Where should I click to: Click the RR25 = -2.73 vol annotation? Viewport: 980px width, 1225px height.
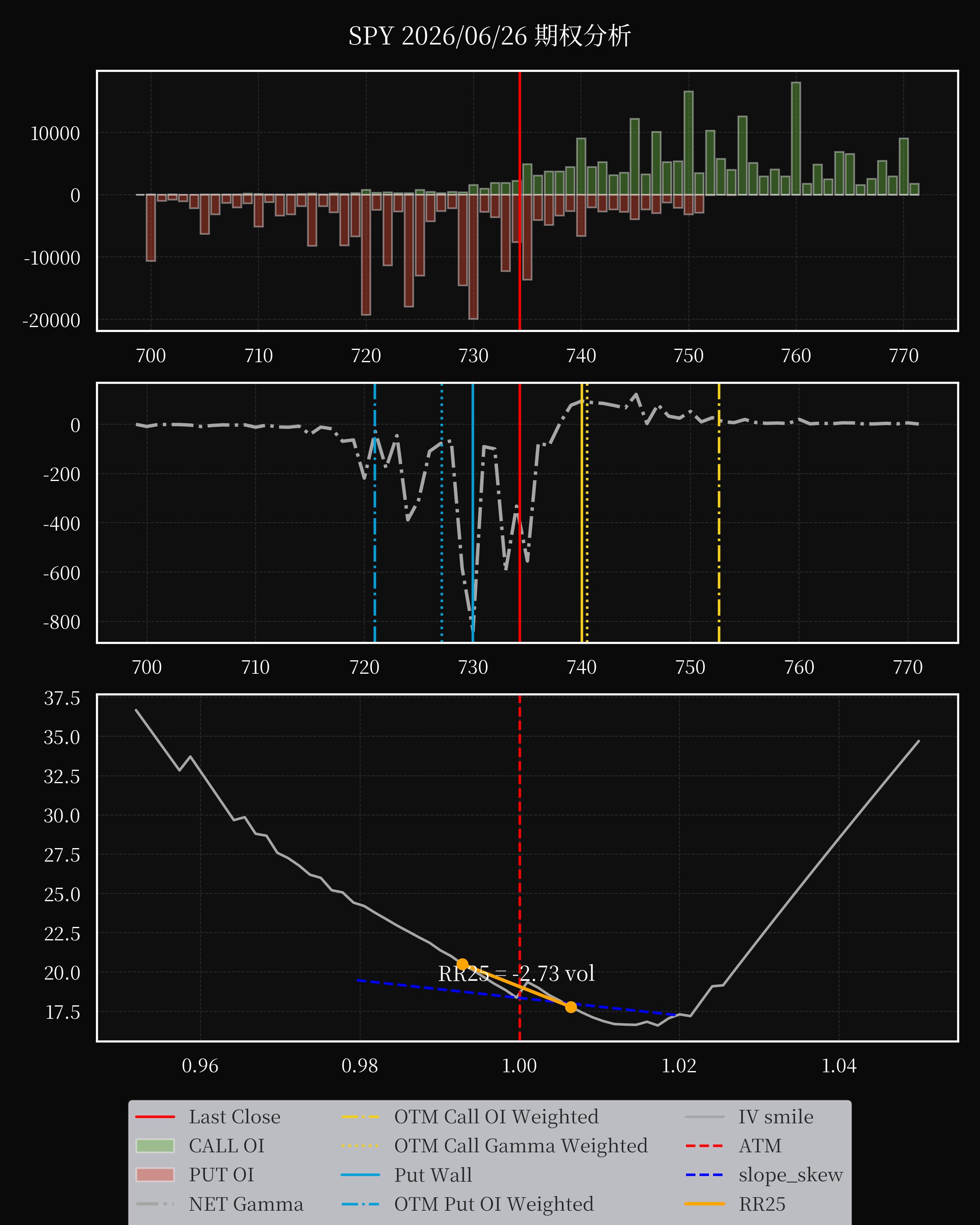(x=517, y=973)
